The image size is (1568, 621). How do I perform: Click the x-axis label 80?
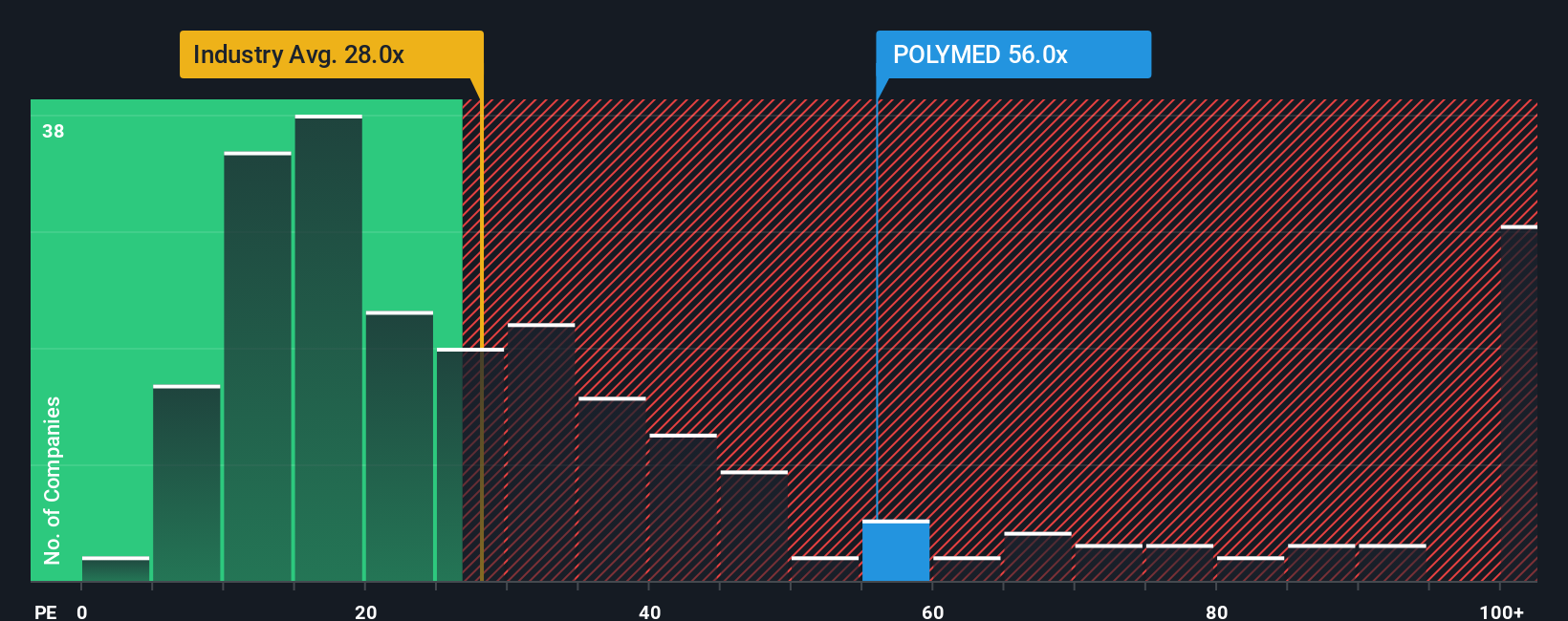(1217, 611)
